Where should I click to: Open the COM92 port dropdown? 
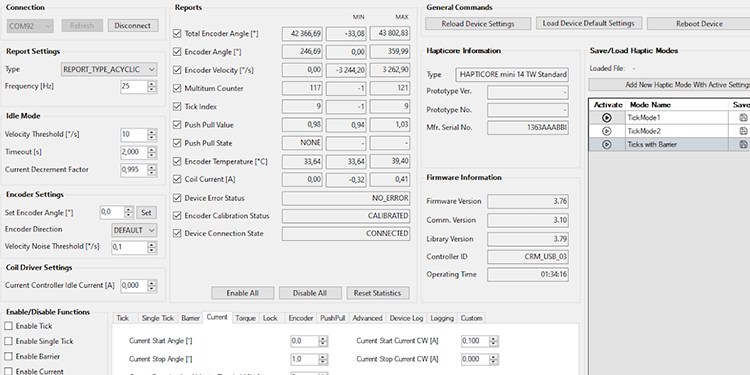(30, 26)
